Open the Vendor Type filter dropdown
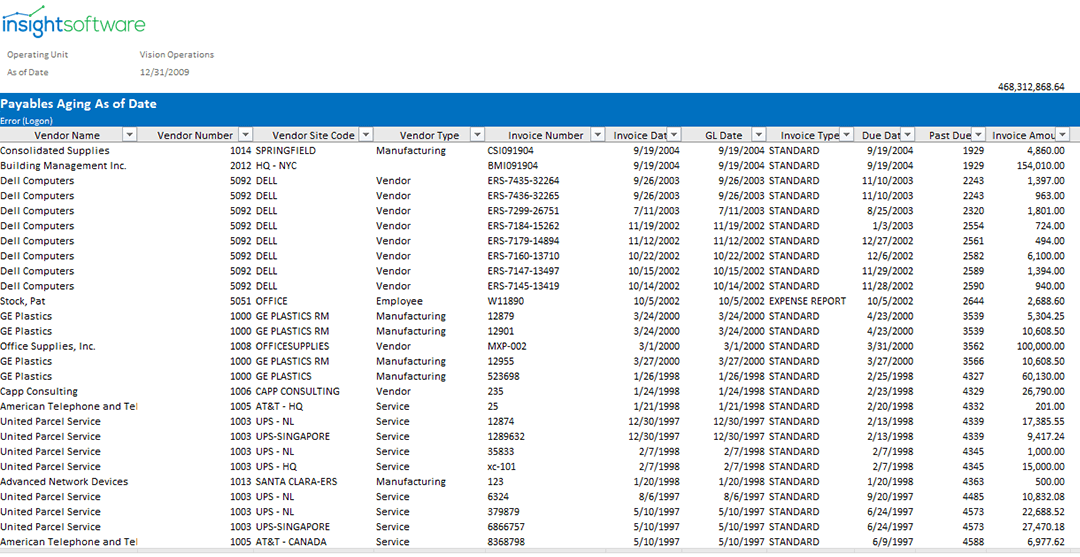This screenshot has width=1080, height=557. [x=477, y=135]
